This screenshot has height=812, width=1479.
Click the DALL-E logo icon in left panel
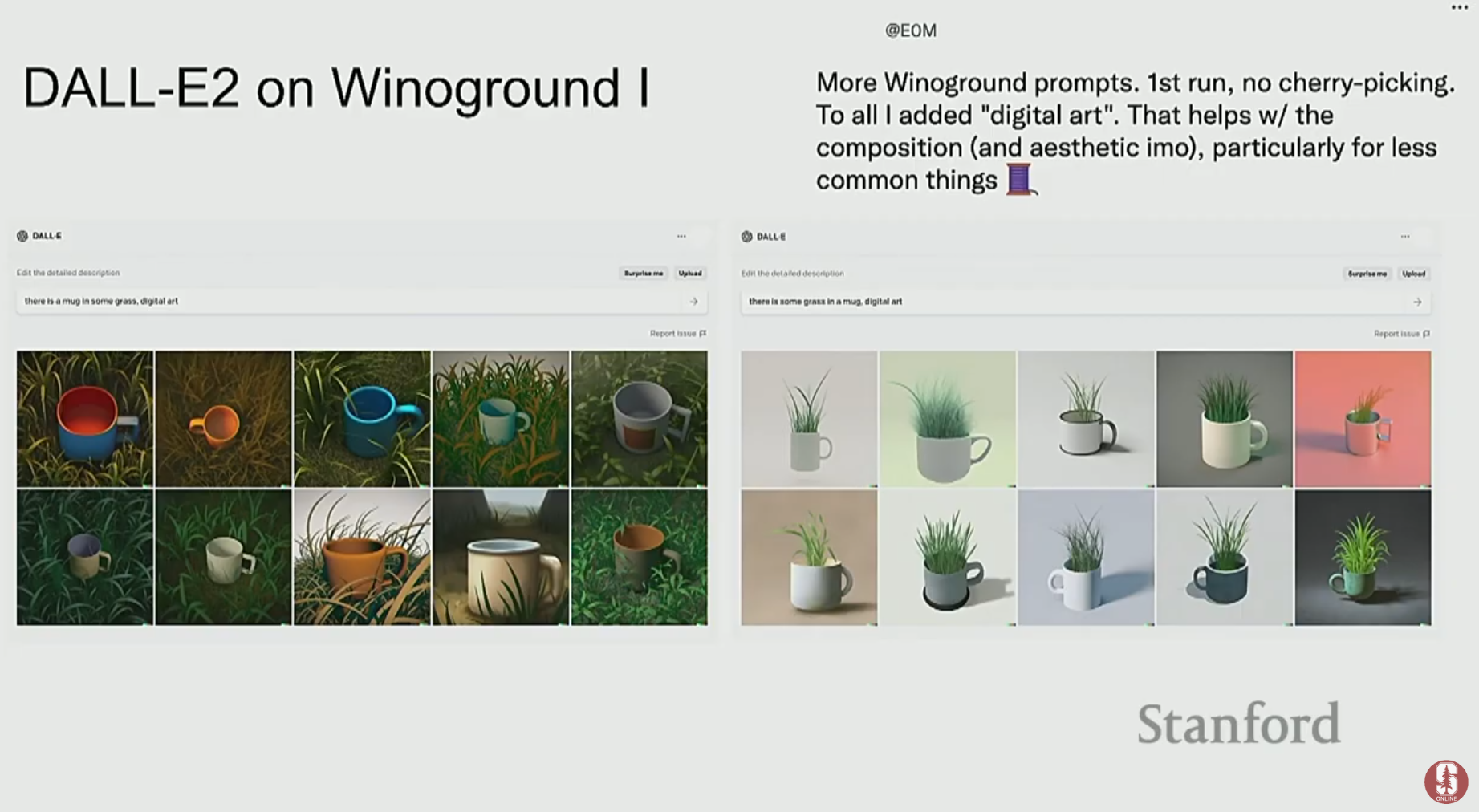coord(22,236)
